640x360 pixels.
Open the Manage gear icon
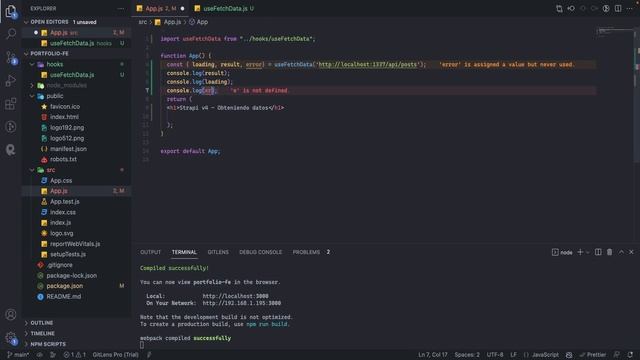[11, 338]
